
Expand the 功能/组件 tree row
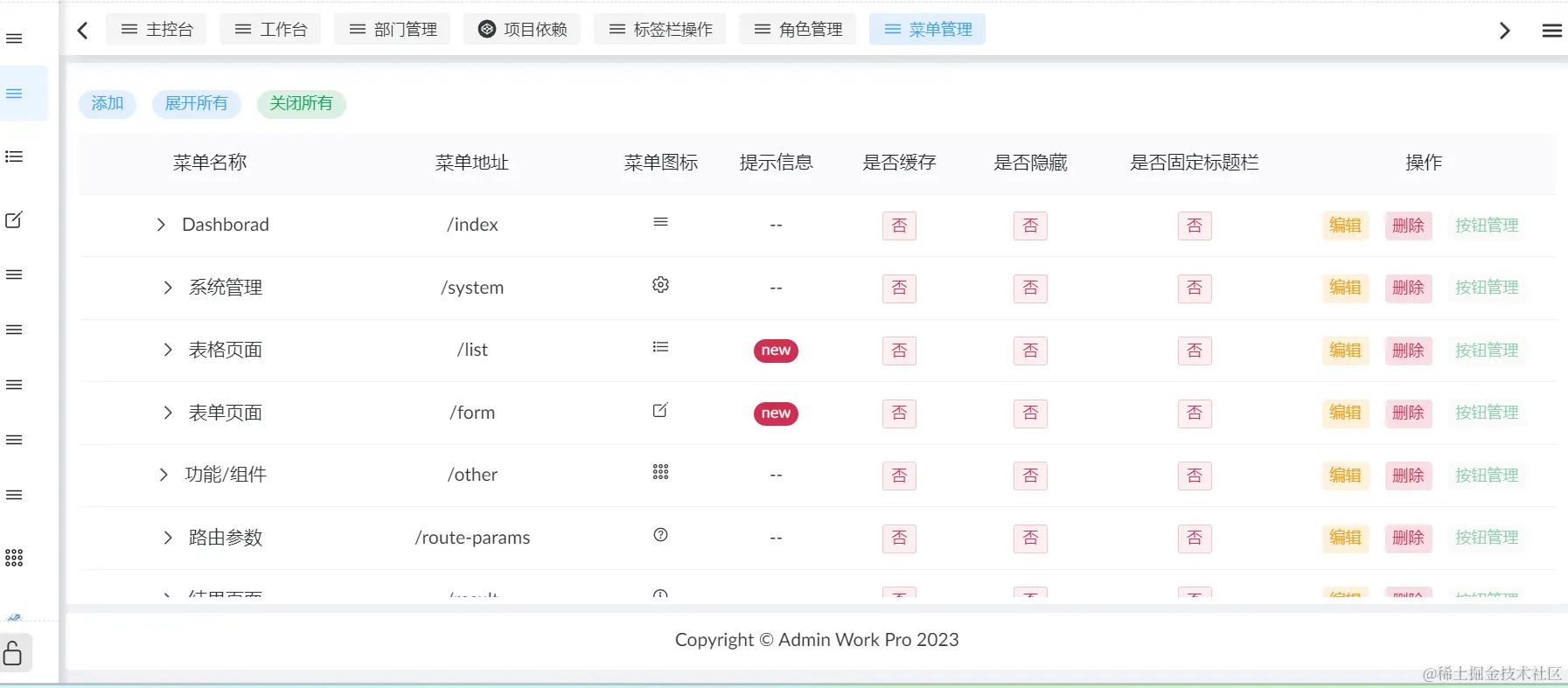click(164, 475)
